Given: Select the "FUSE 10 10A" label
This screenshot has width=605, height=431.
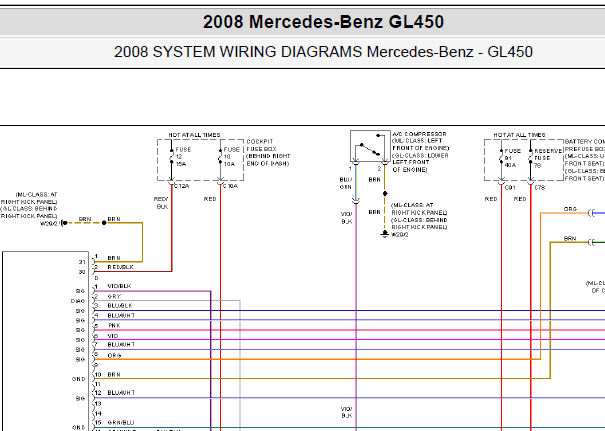Looking at the screenshot, I should click(232, 157).
